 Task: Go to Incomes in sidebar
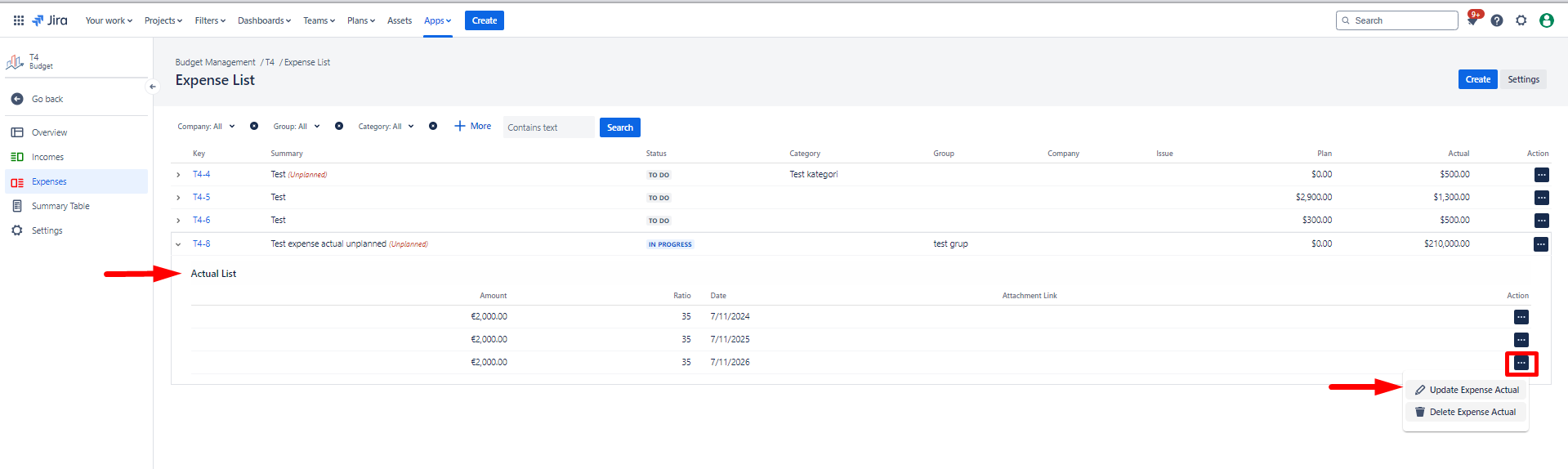[47, 157]
